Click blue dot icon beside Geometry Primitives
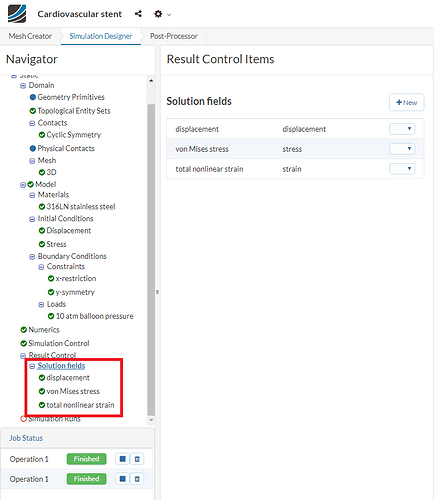Screen dimensions: 434x500 point(33,97)
